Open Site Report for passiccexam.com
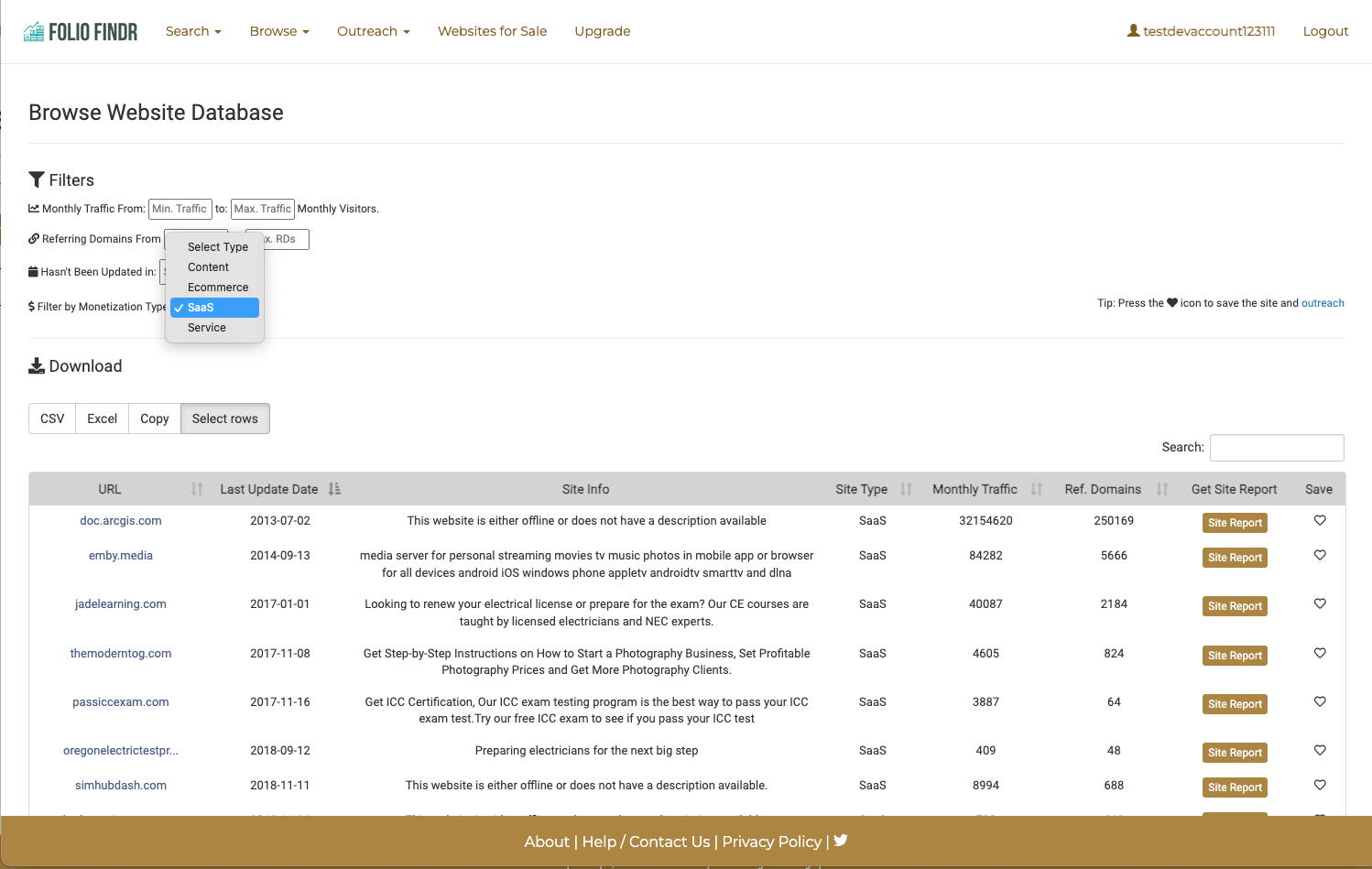1372x869 pixels. (x=1235, y=704)
